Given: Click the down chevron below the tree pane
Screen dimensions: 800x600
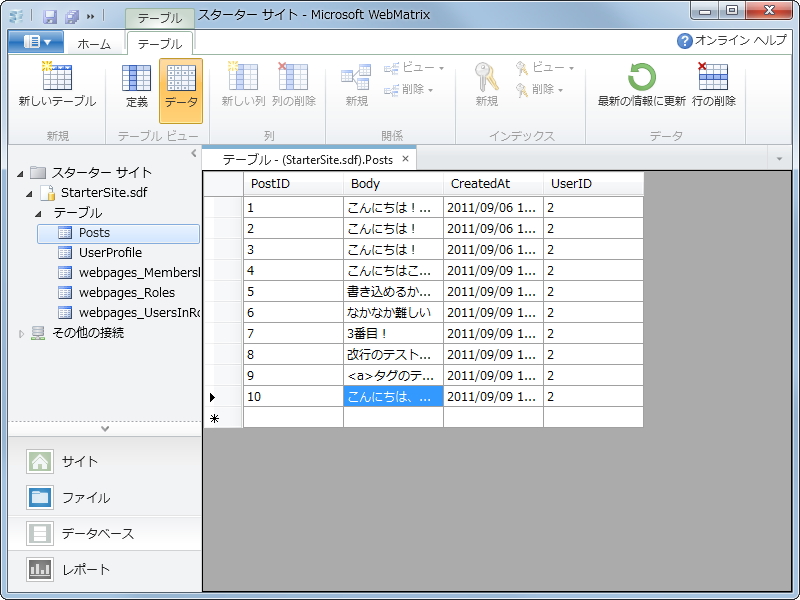Looking at the screenshot, I should (105, 429).
